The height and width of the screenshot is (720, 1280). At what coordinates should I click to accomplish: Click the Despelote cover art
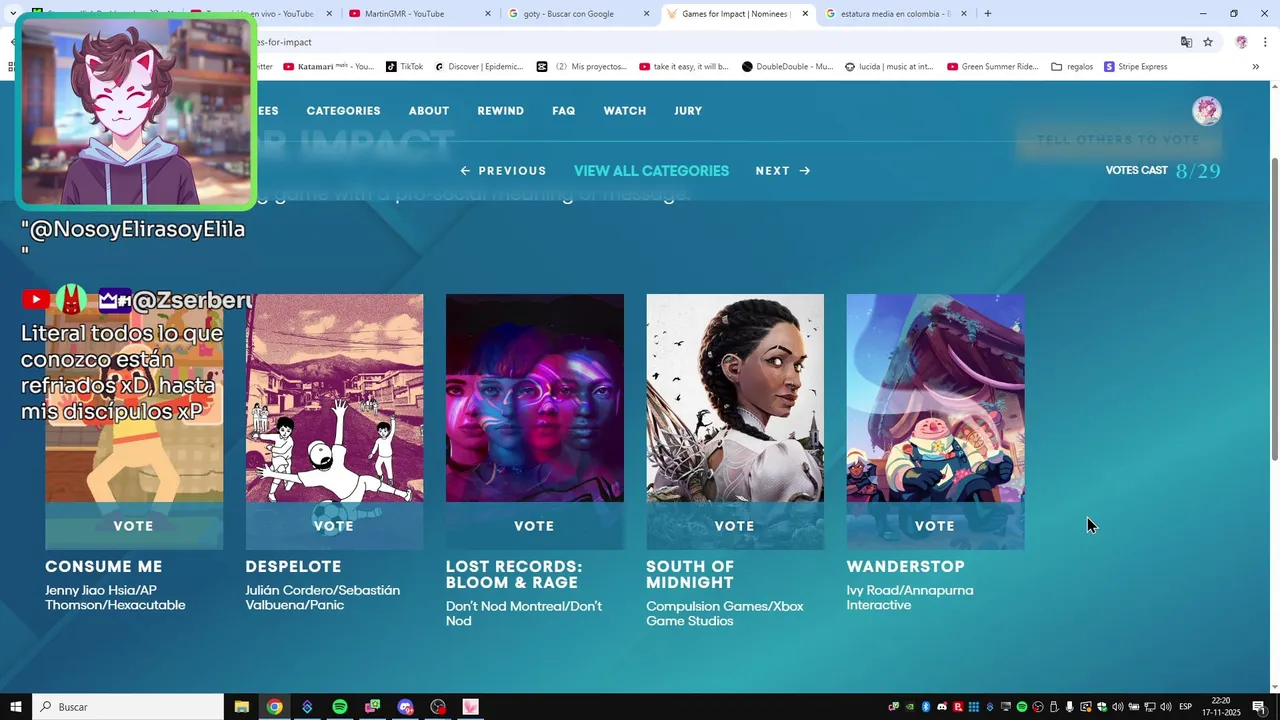point(334,398)
